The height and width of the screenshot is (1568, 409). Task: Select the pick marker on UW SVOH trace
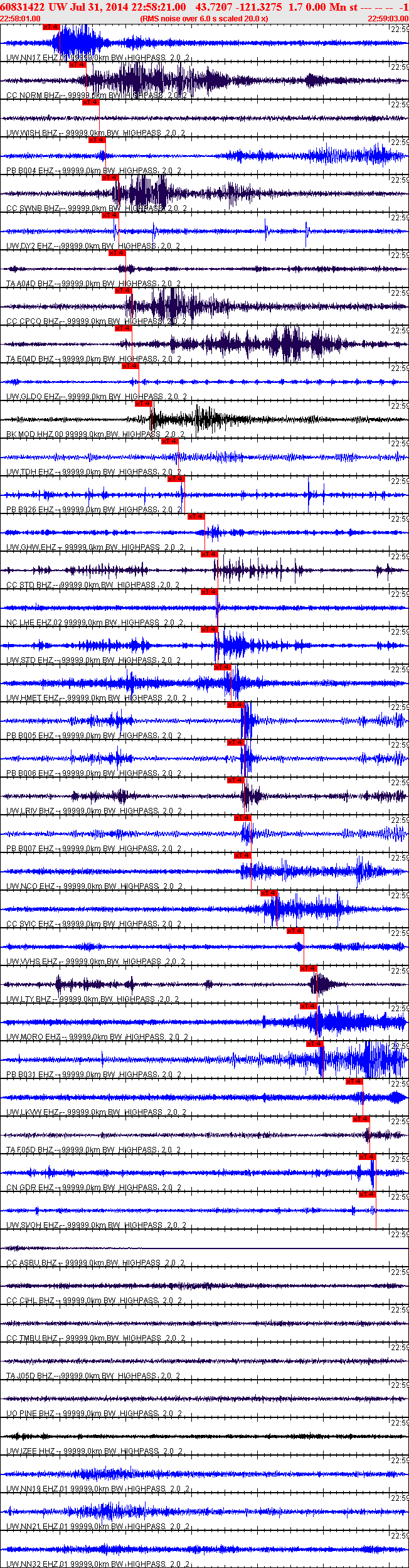point(367,1195)
